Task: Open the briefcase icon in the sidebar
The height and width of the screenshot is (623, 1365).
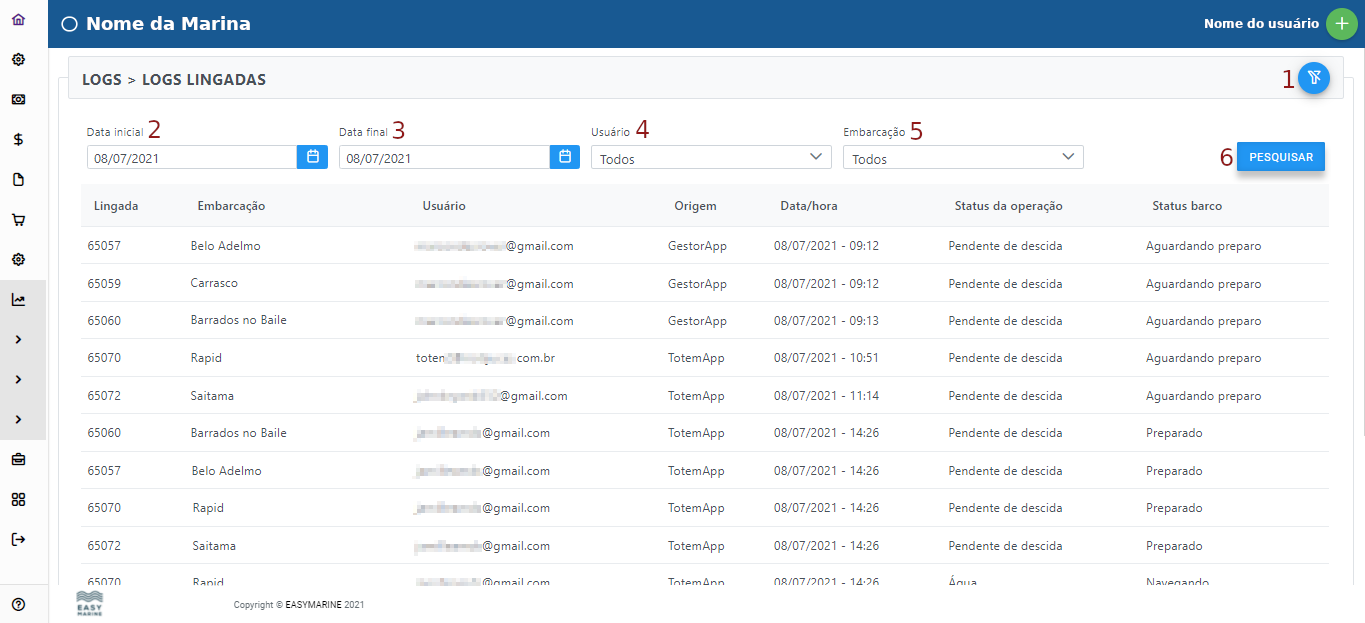Action: (x=18, y=460)
